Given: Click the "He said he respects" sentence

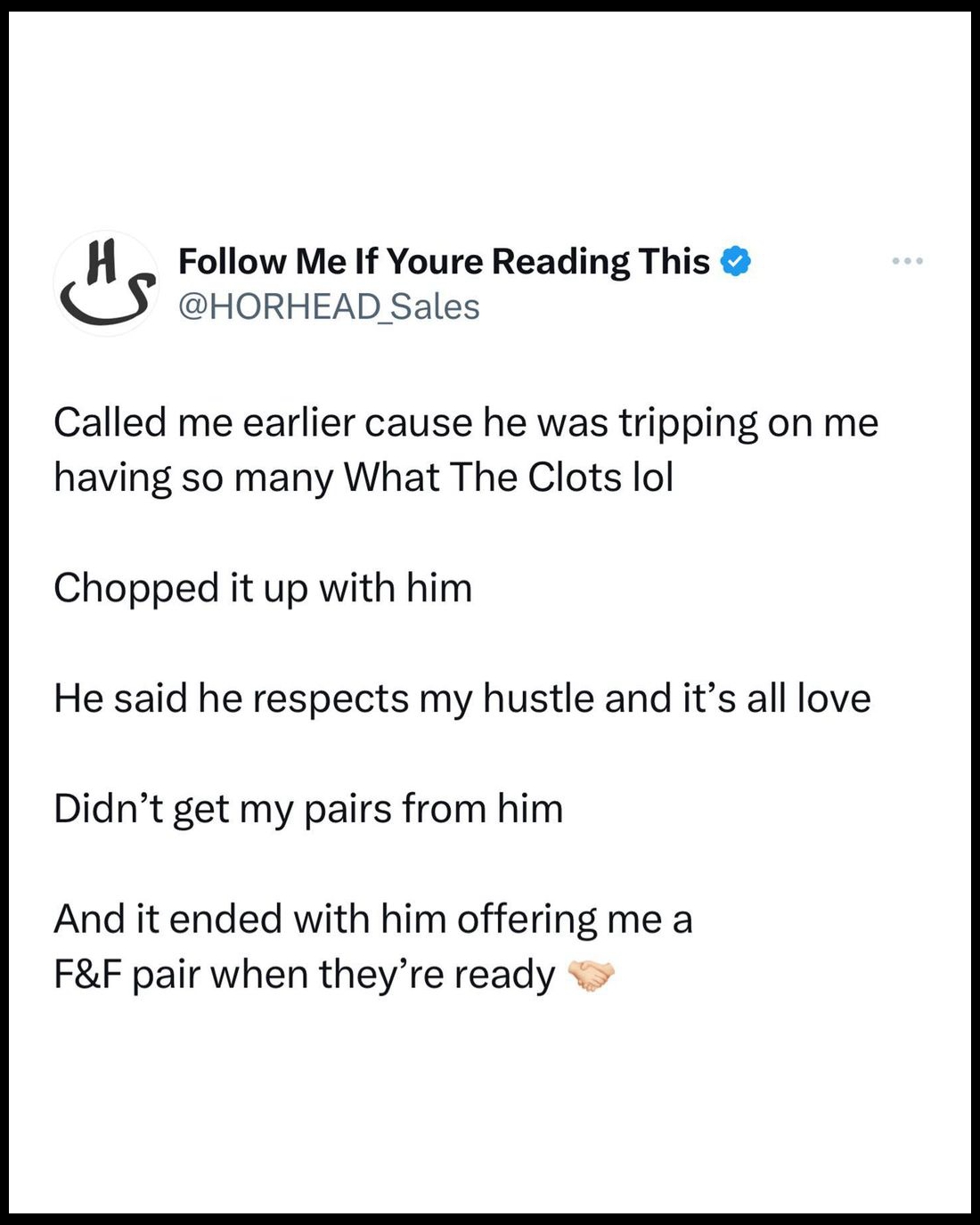Looking at the screenshot, I should 461,698.
